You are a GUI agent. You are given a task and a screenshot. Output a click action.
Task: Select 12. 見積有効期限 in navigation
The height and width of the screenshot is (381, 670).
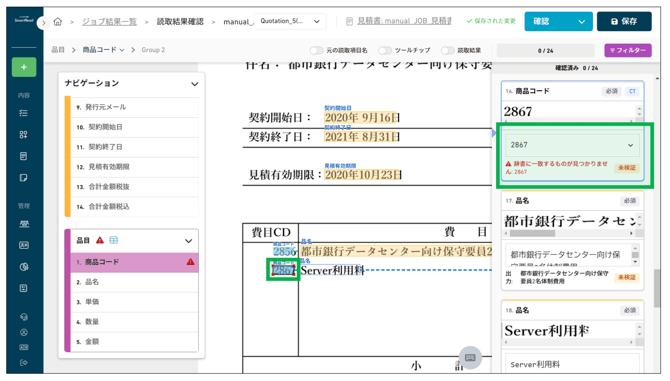coord(134,167)
